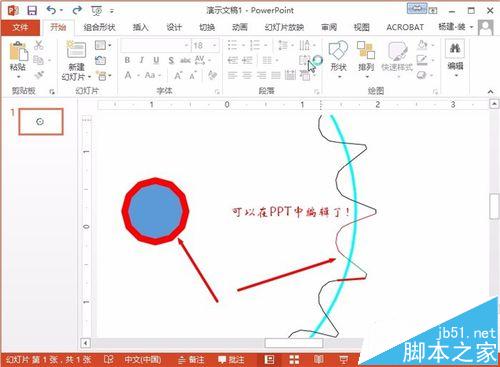Start slideshow from beginning icon in title bar
This screenshot has height=367, width=500.
pos(97,11)
